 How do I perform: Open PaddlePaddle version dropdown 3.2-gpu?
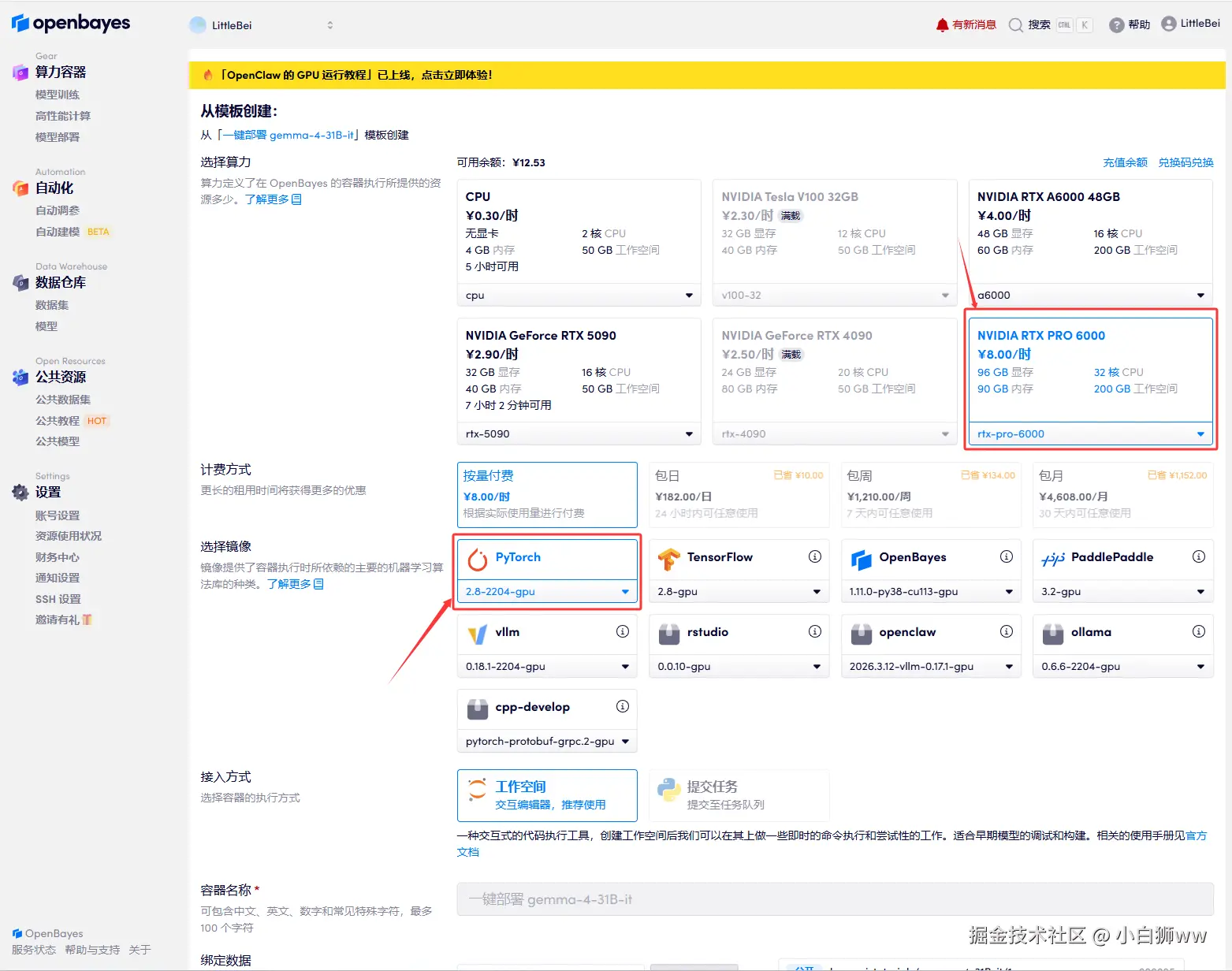[x=1123, y=592]
